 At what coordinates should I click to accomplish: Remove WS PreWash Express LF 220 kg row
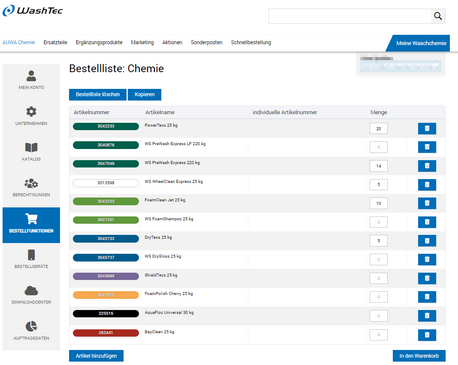click(x=427, y=147)
